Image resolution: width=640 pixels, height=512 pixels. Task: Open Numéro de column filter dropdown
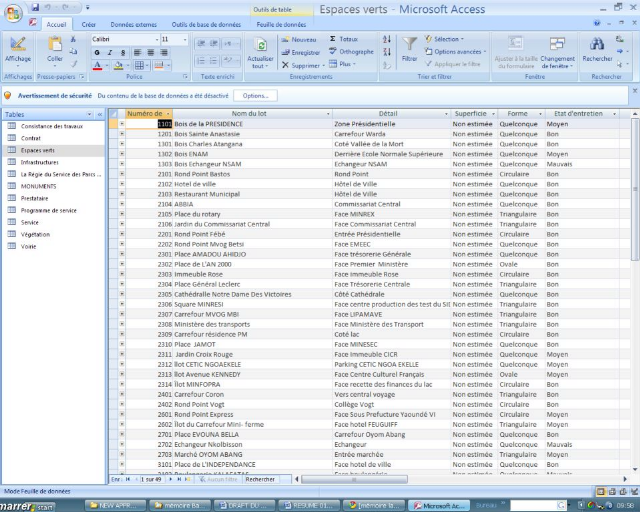click(x=168, y=114)
